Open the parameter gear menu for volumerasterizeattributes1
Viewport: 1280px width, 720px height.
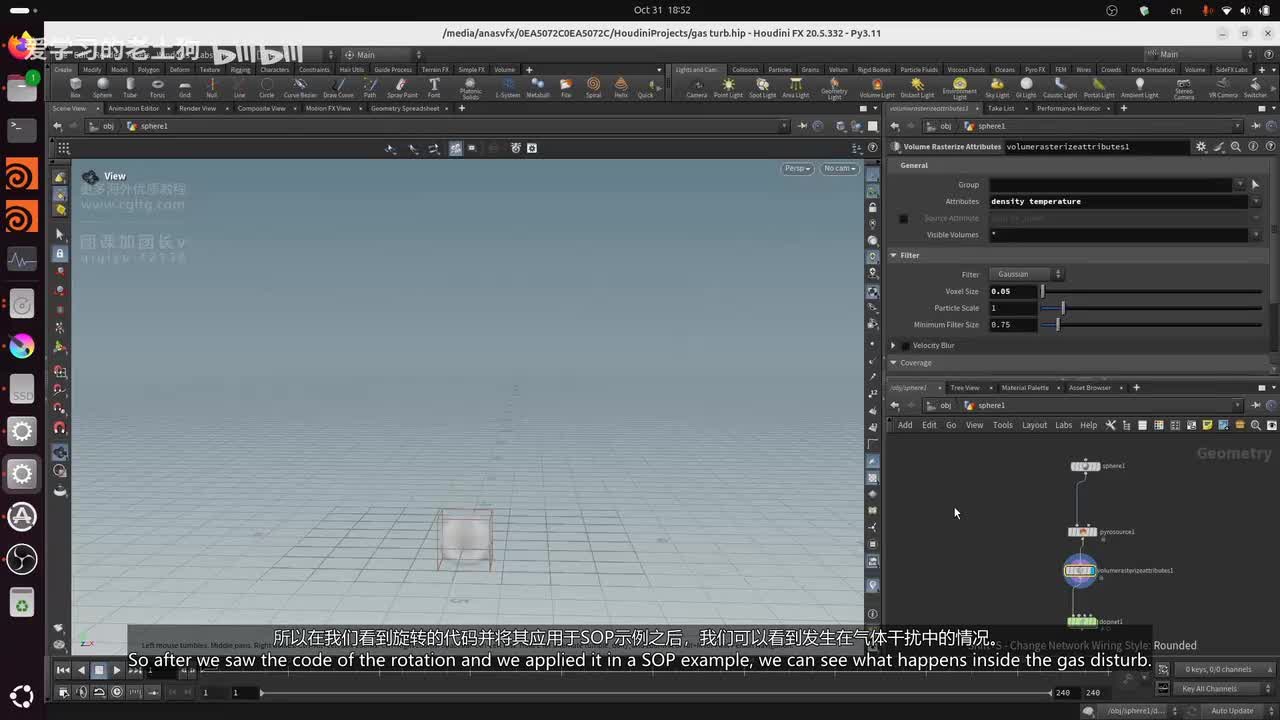pos(1201,146)
